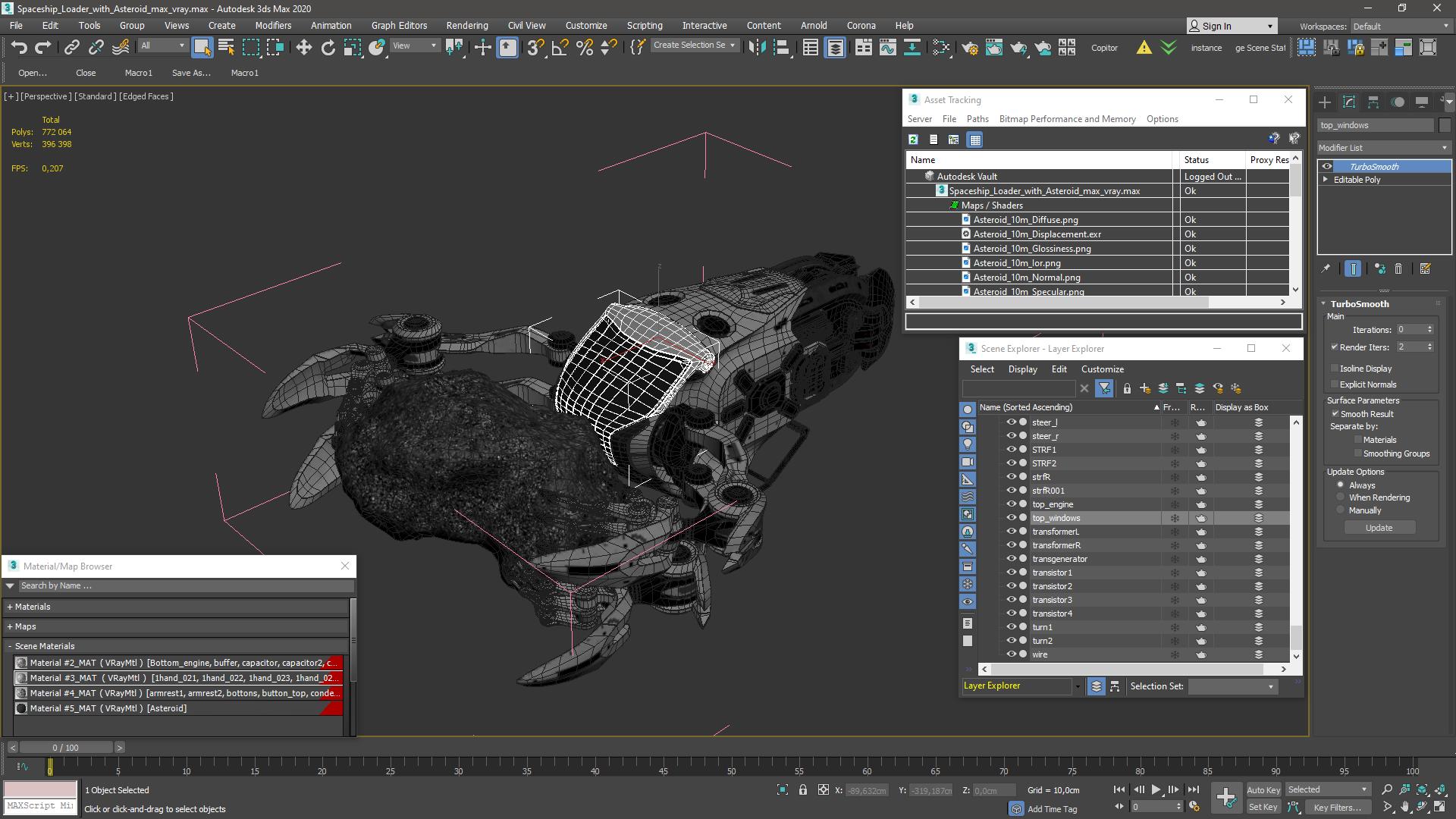Open the Display command panel tab
1456x819 pixels.
coord(1422,102)
